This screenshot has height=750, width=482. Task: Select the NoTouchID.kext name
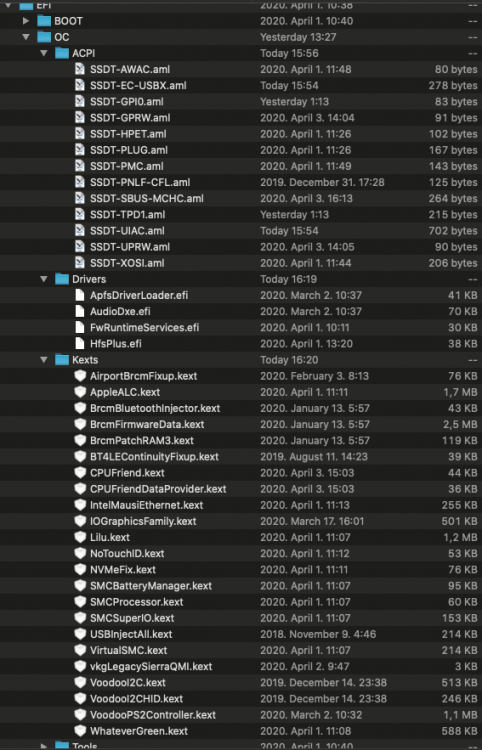tap(127, 553)
